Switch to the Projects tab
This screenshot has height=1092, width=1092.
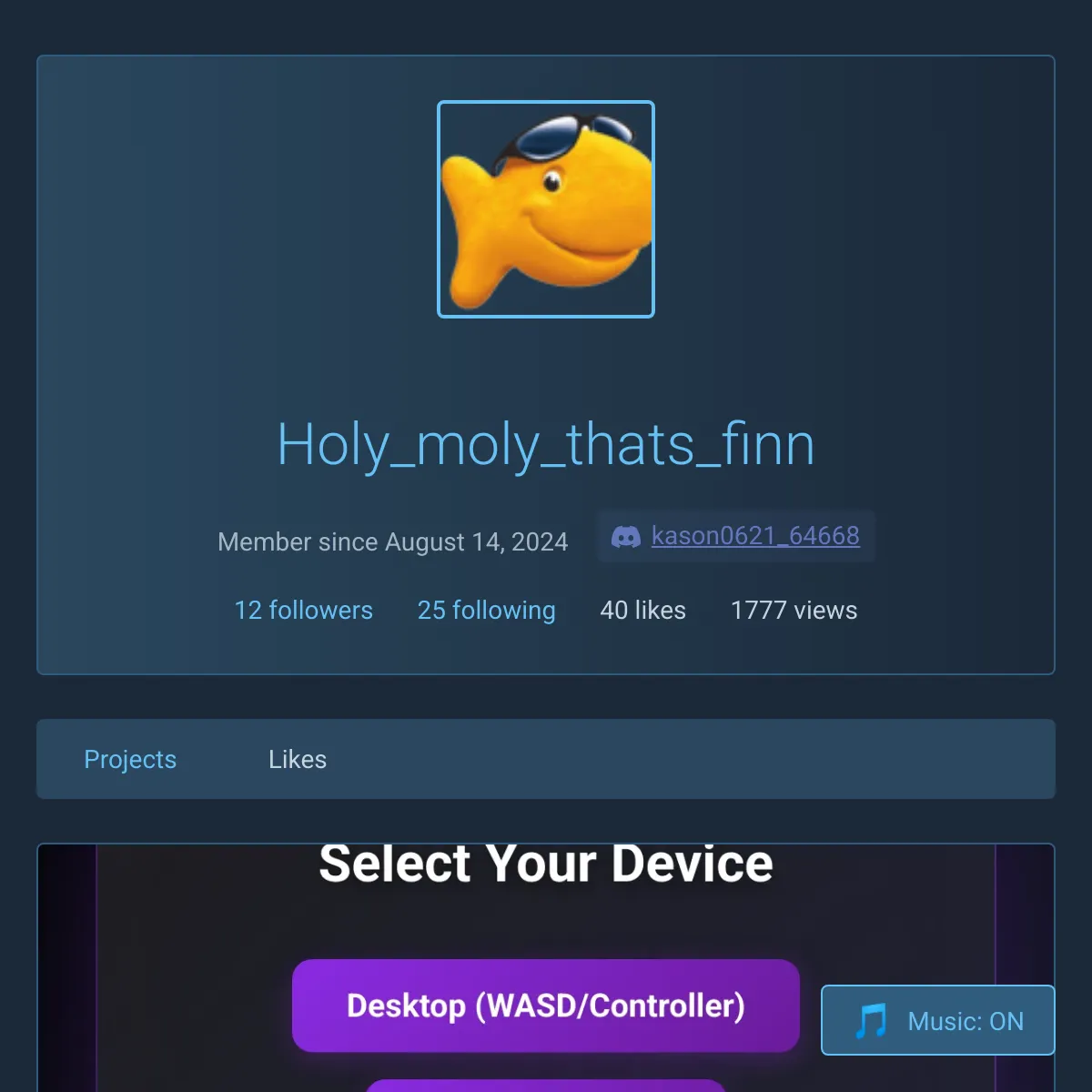(130, 759)
